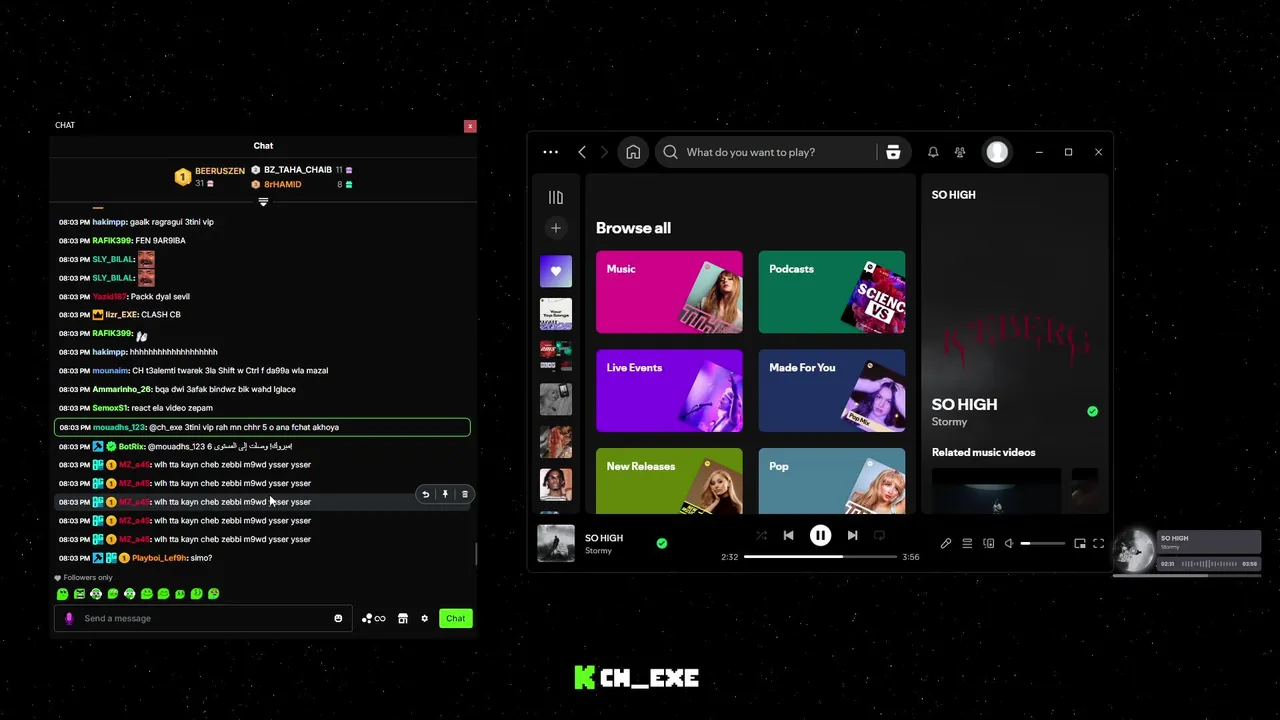Seek on the song progress bar
The image size is (1280, 720).
click(x=820, y=557)
